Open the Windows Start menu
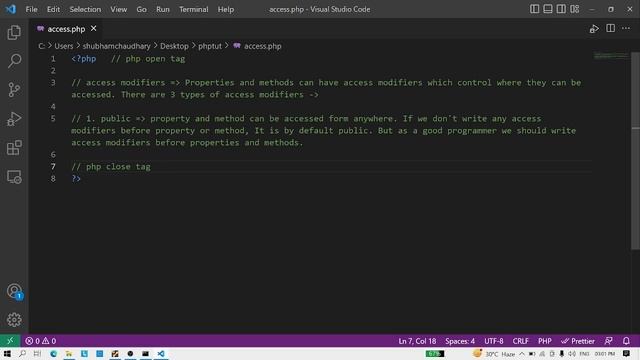The width and height of the screenshot is (640, 360). click(x=7, y=353)
